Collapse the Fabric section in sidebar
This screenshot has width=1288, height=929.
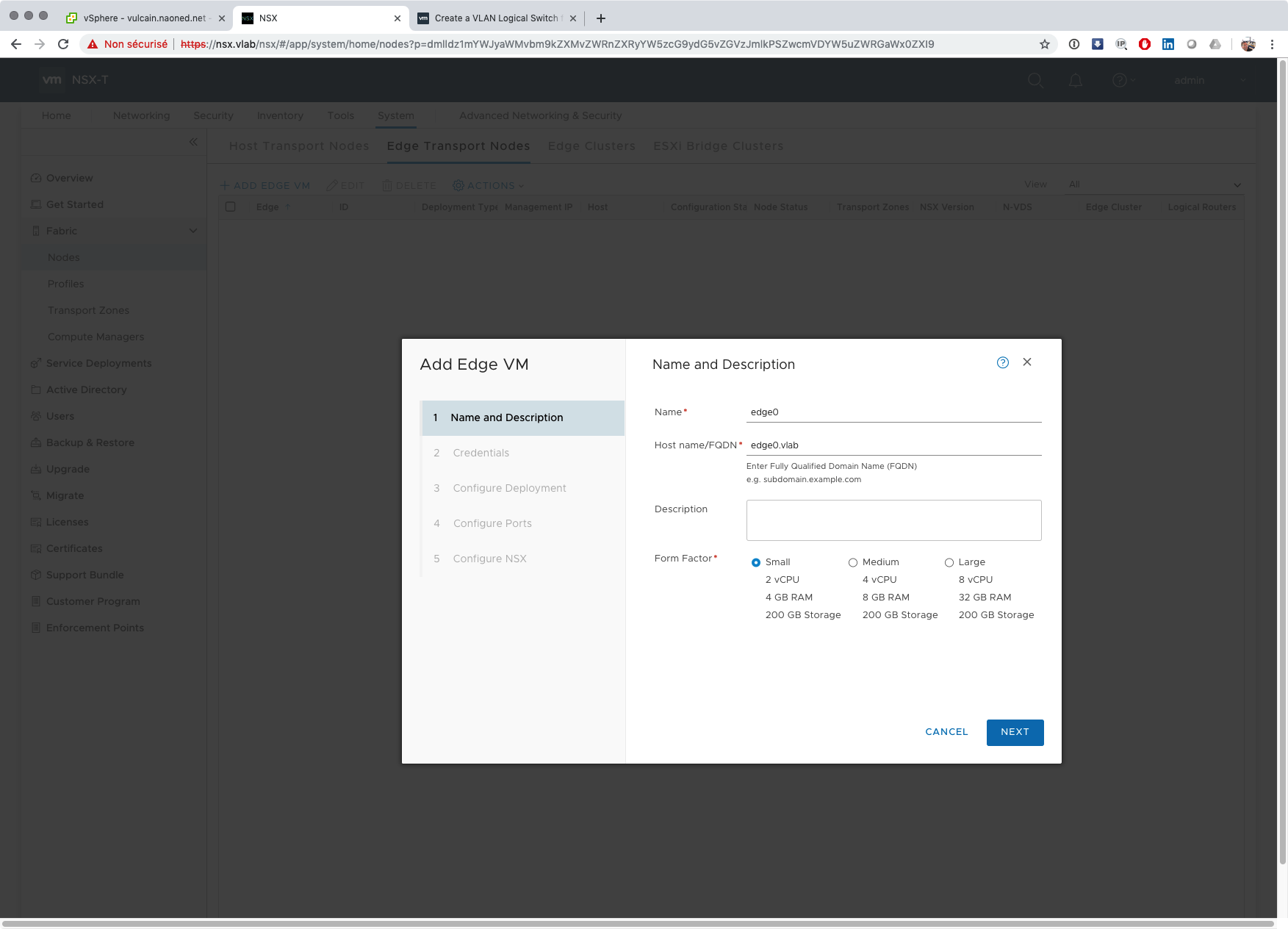coord(193,231)
